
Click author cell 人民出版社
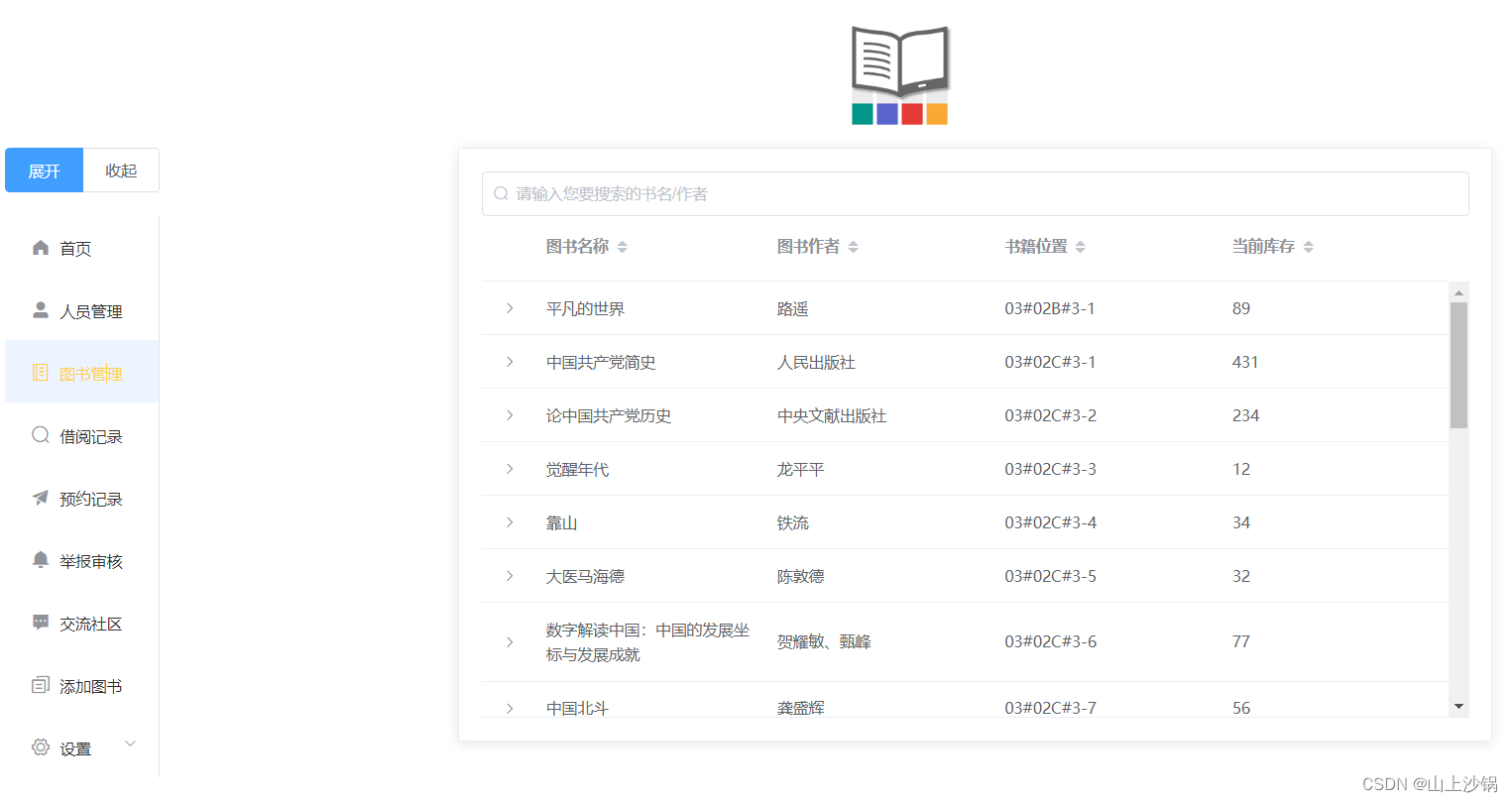click(x=816, y=362)
